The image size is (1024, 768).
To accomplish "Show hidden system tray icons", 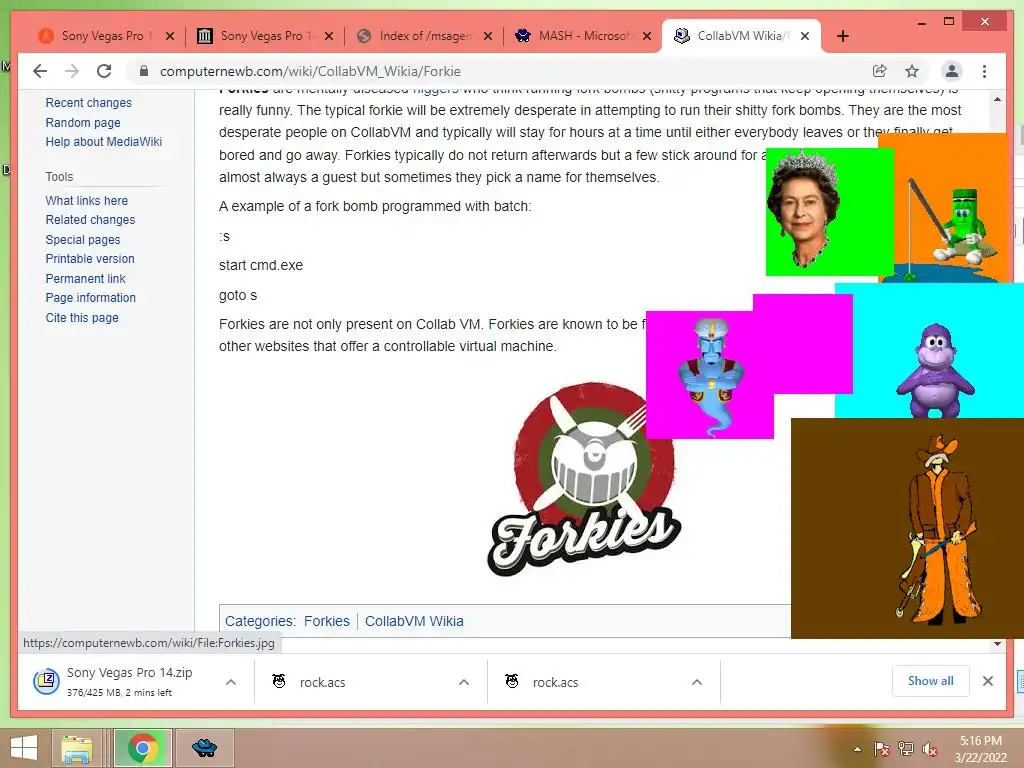I will (857, 749).
